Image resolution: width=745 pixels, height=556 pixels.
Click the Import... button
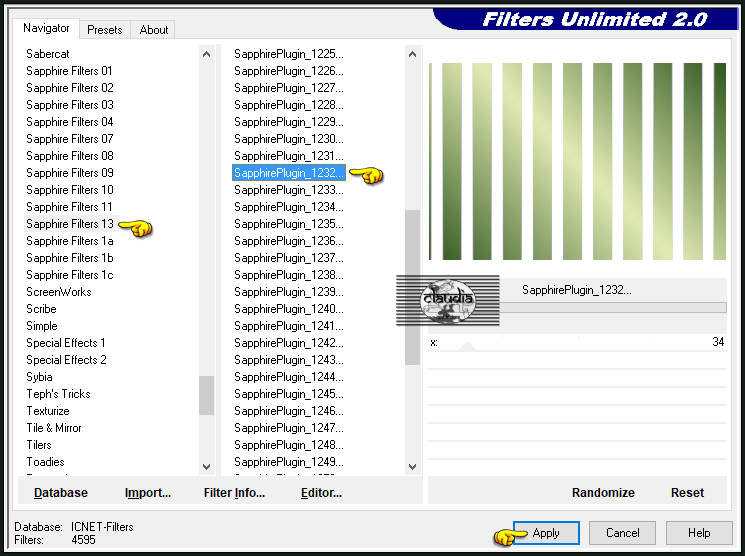[x=148, y=492]
